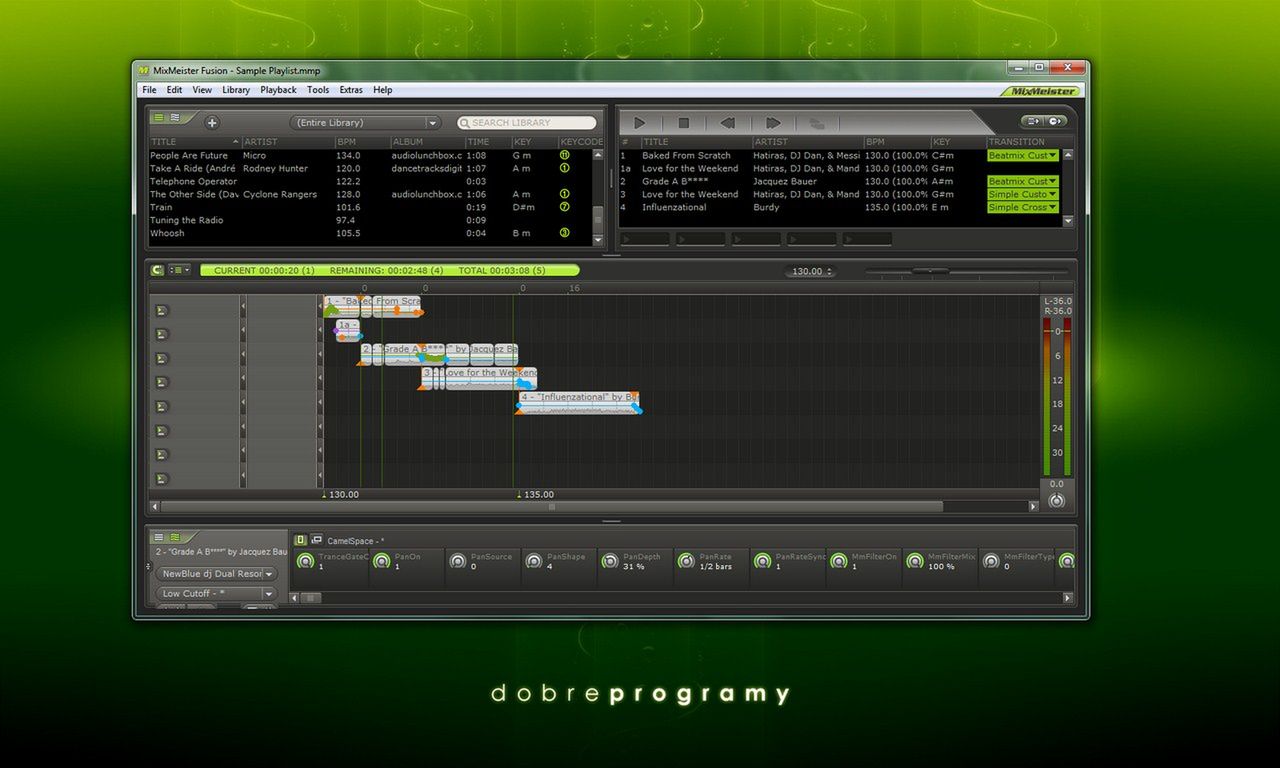
Task: Click the Stop button in the transport bar
Action: click(x=684, y=123)
